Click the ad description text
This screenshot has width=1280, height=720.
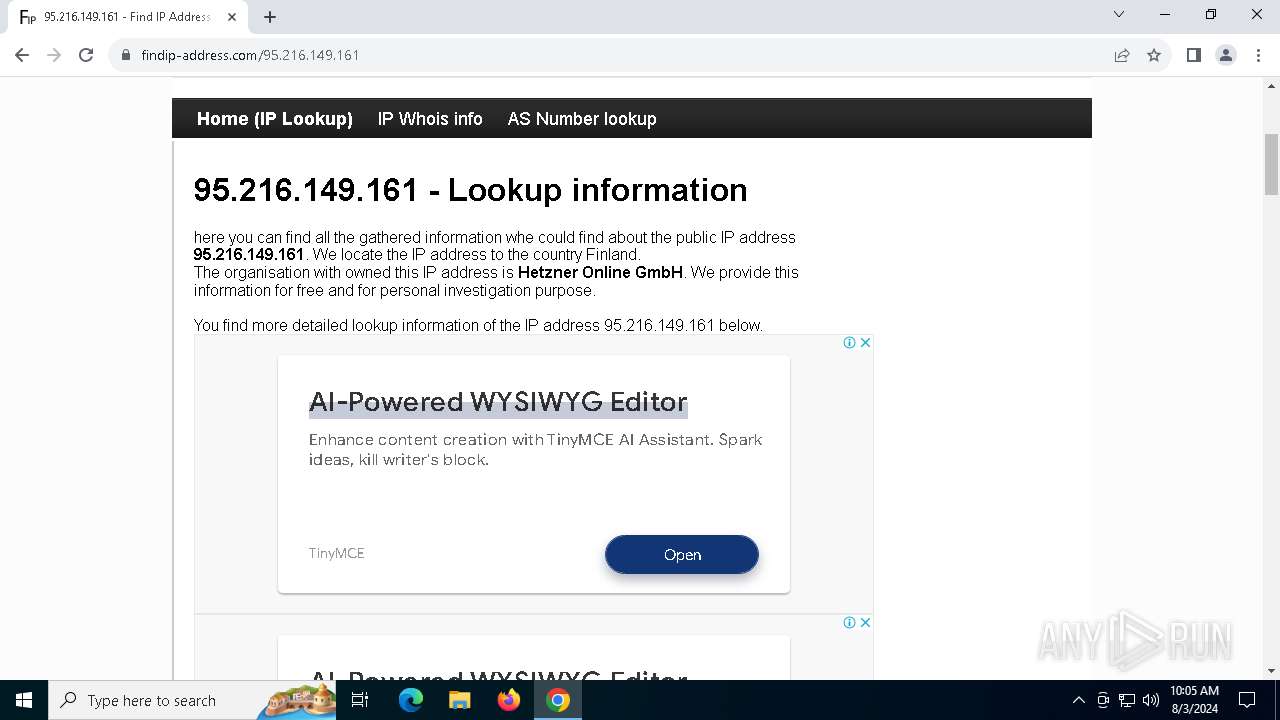point(536,450)
